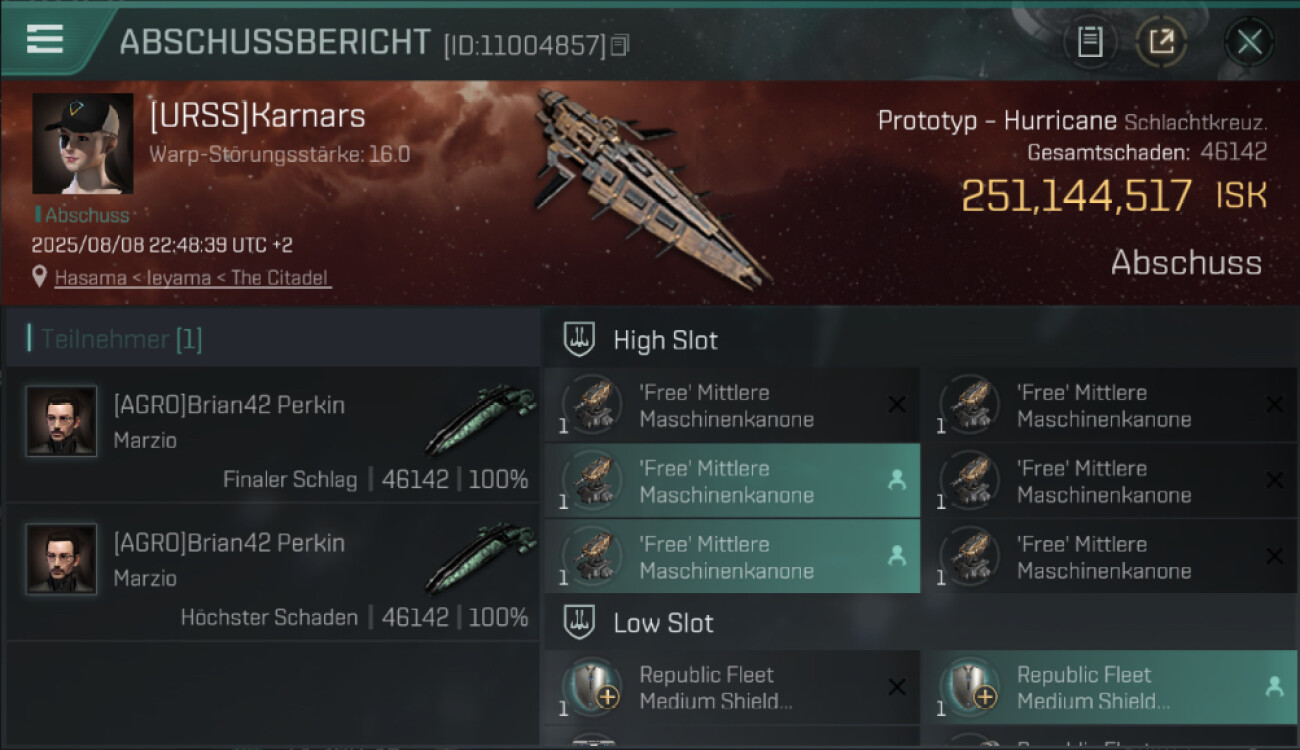1300x750 pixels.
Task: Click the [URSS]Karnars pilot name
Action: (258, 116)
